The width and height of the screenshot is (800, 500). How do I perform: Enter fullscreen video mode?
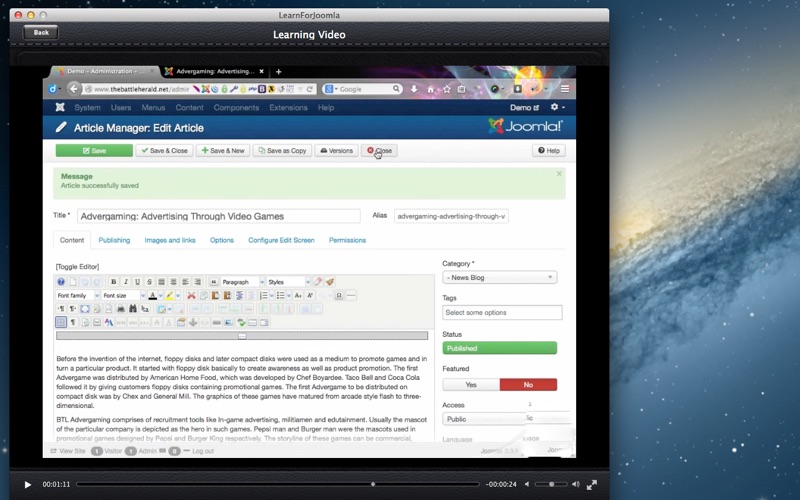pyautogui.click(x=591, y=484)
